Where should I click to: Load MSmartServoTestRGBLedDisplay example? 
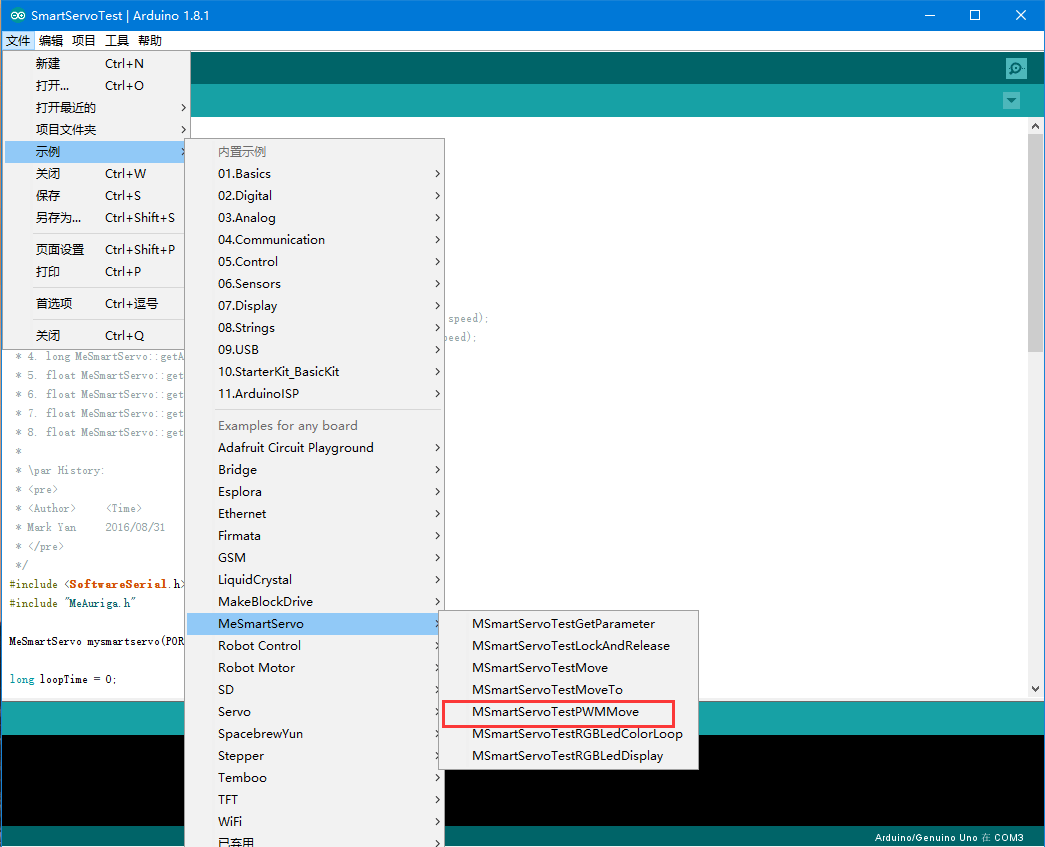(x=568, y=755)
